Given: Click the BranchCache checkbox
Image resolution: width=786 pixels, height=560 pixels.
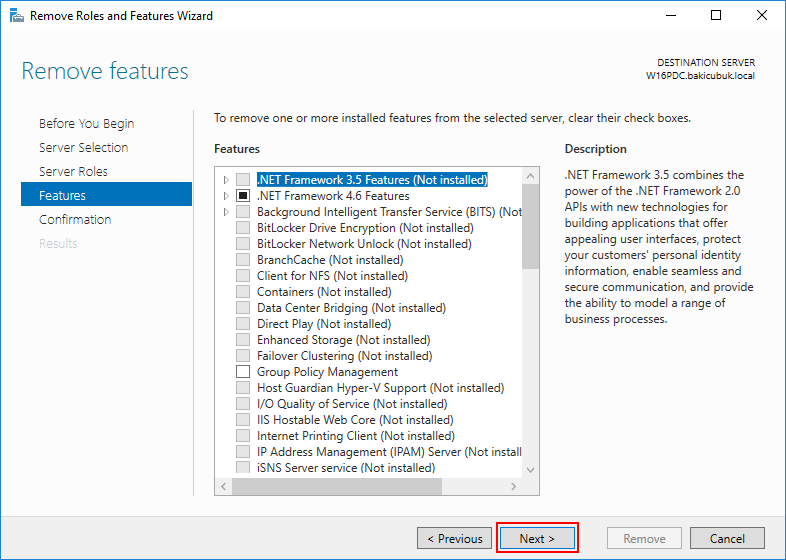Looking at the screenshot, I should click(243, 260).
